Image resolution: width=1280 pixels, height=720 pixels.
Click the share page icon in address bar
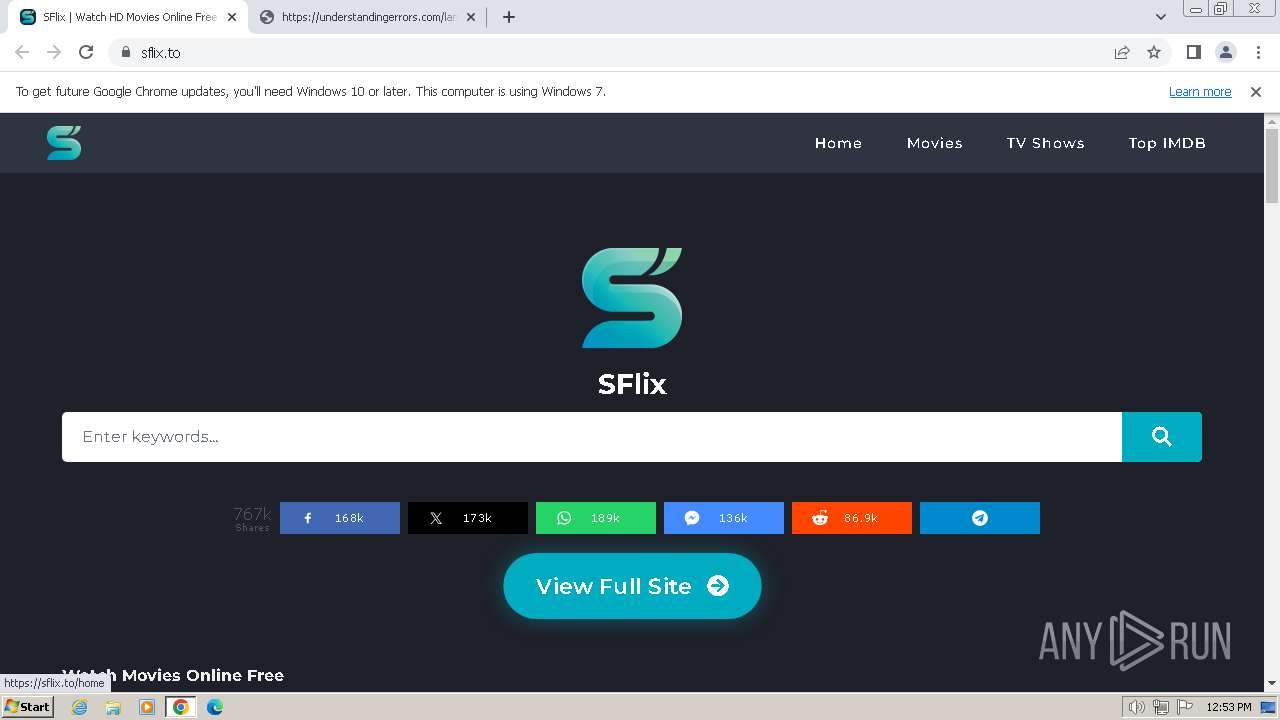coord(1122,52)
